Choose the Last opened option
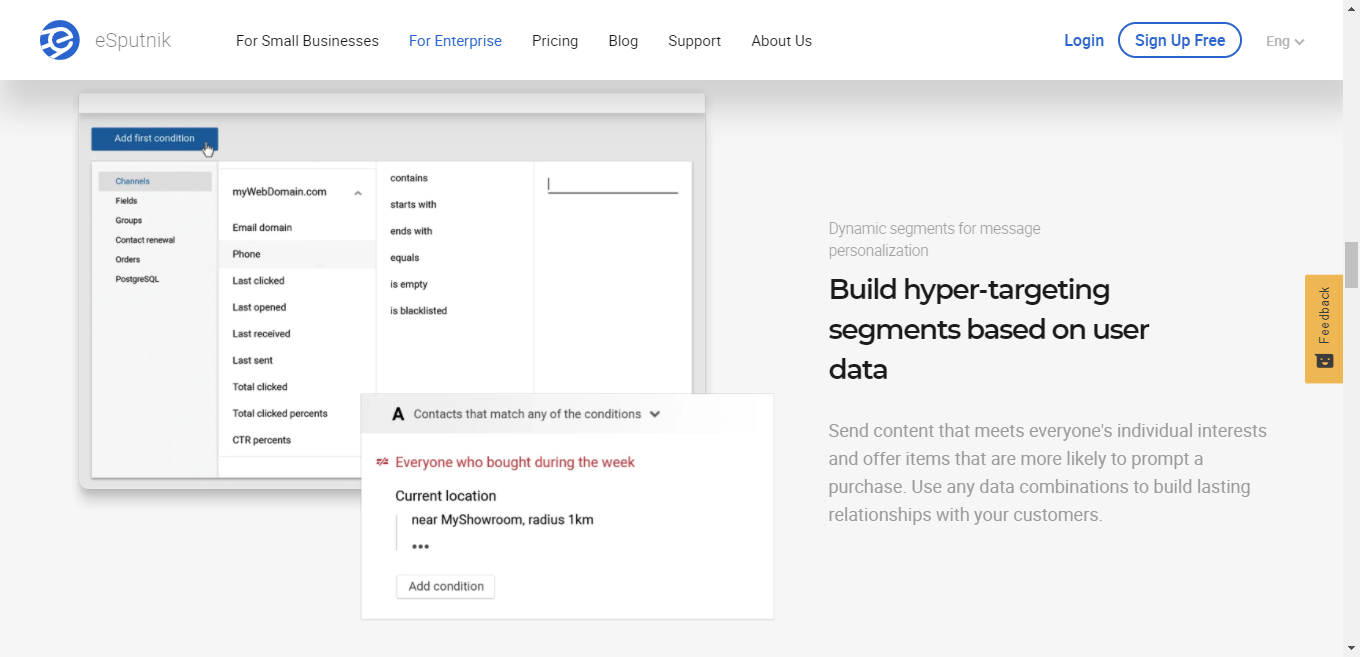 (259, 307)
